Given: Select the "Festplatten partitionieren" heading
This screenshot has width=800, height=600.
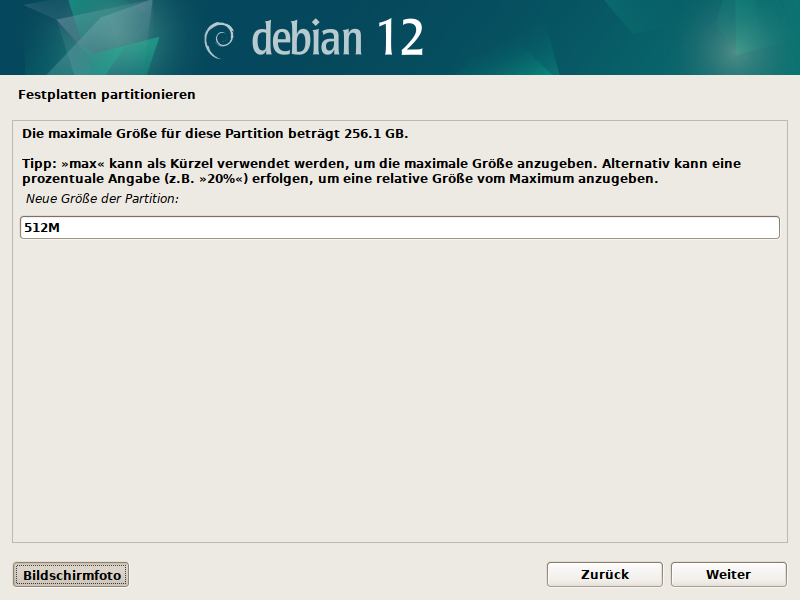Looking at the screenshot, I should 106,95.
